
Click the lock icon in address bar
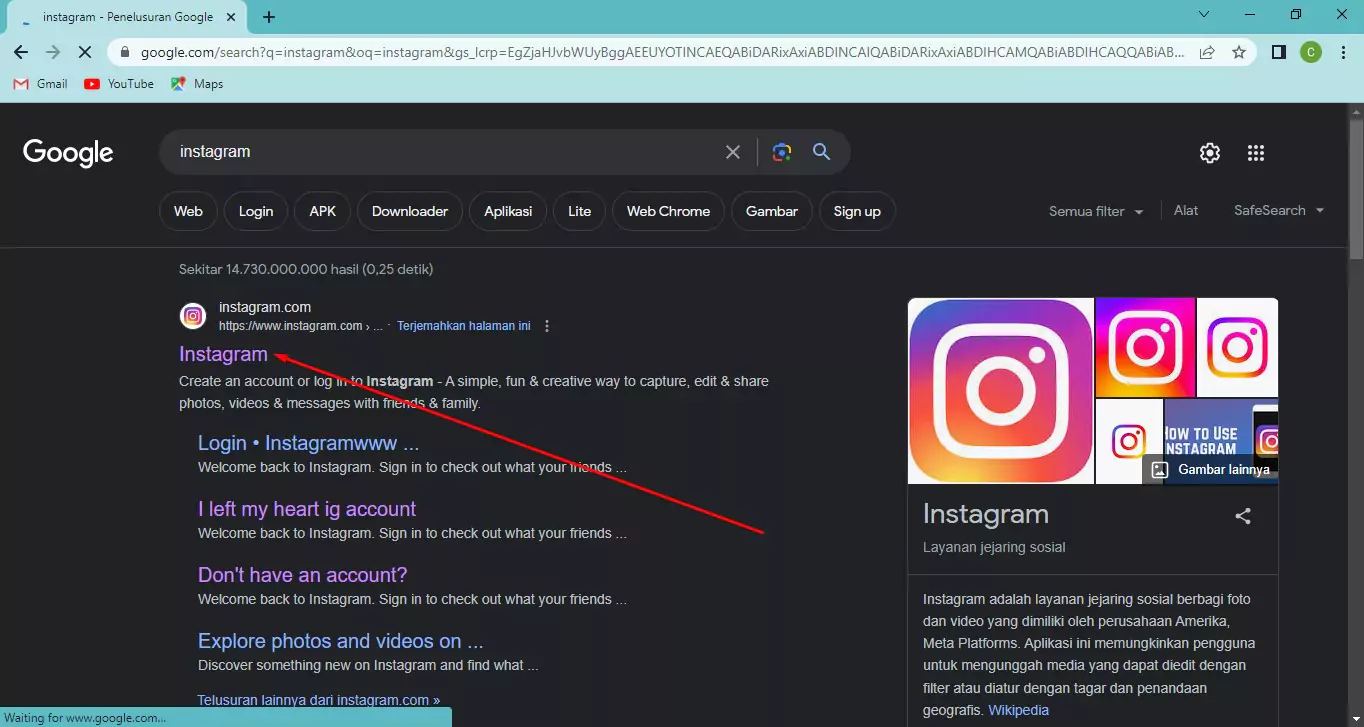click(123, 52)
